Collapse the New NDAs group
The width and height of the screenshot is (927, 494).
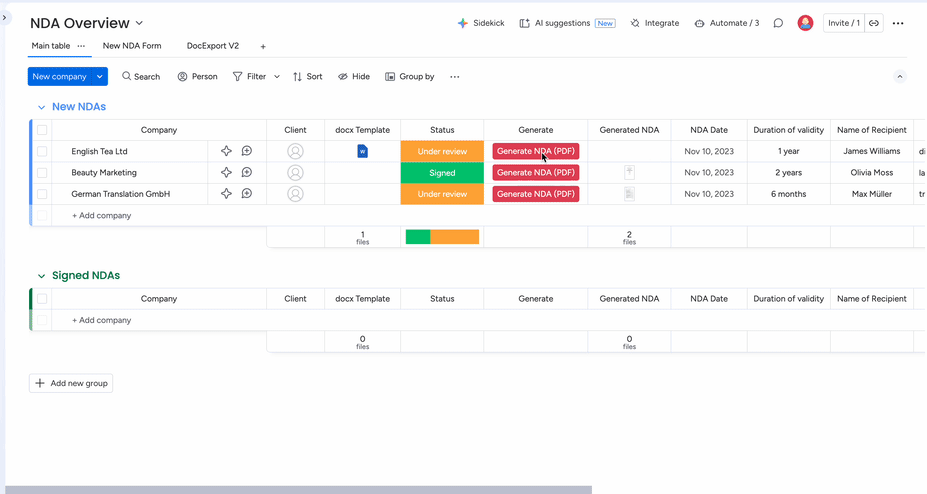click(41, 107)
